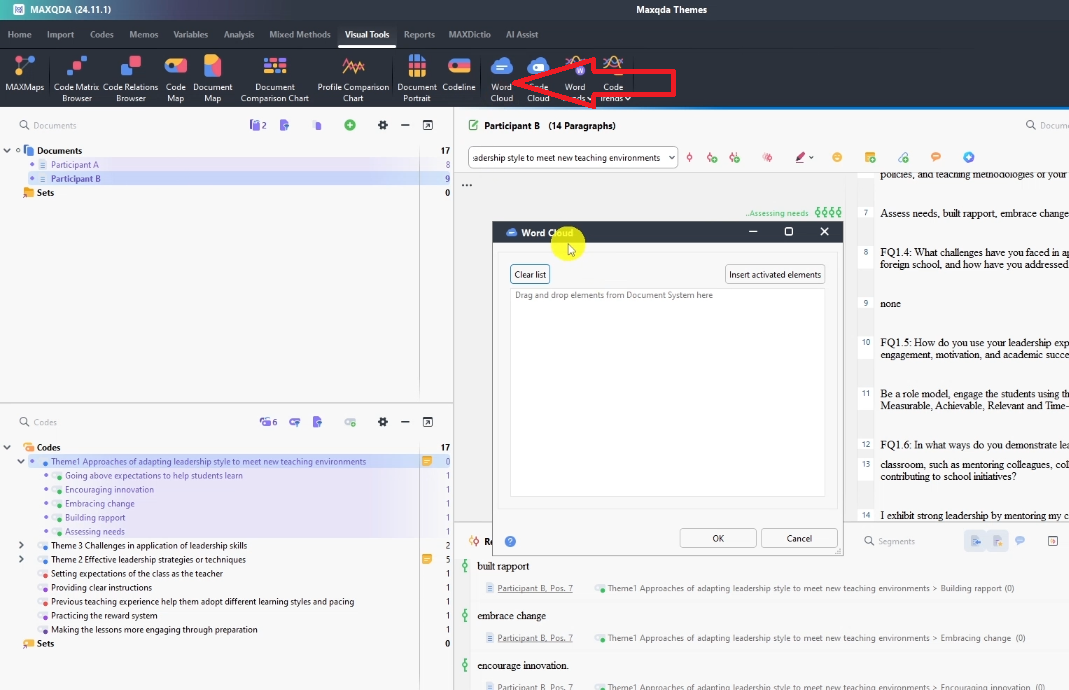Click the Word Cloud ribbon icon
Viewport: 1069px width, 690px height.
point(502,77)
